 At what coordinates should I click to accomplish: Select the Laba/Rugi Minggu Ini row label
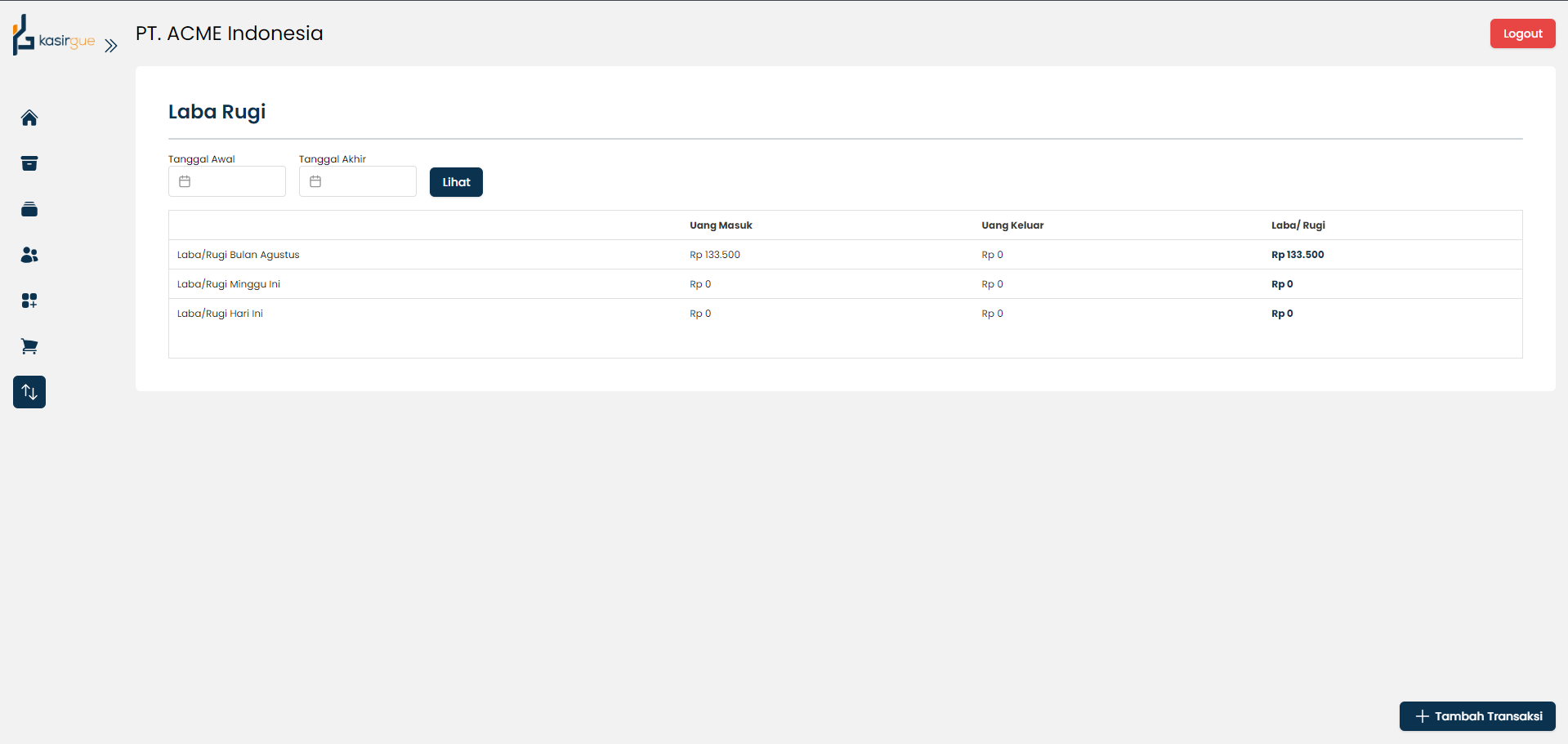pos(229,284)
